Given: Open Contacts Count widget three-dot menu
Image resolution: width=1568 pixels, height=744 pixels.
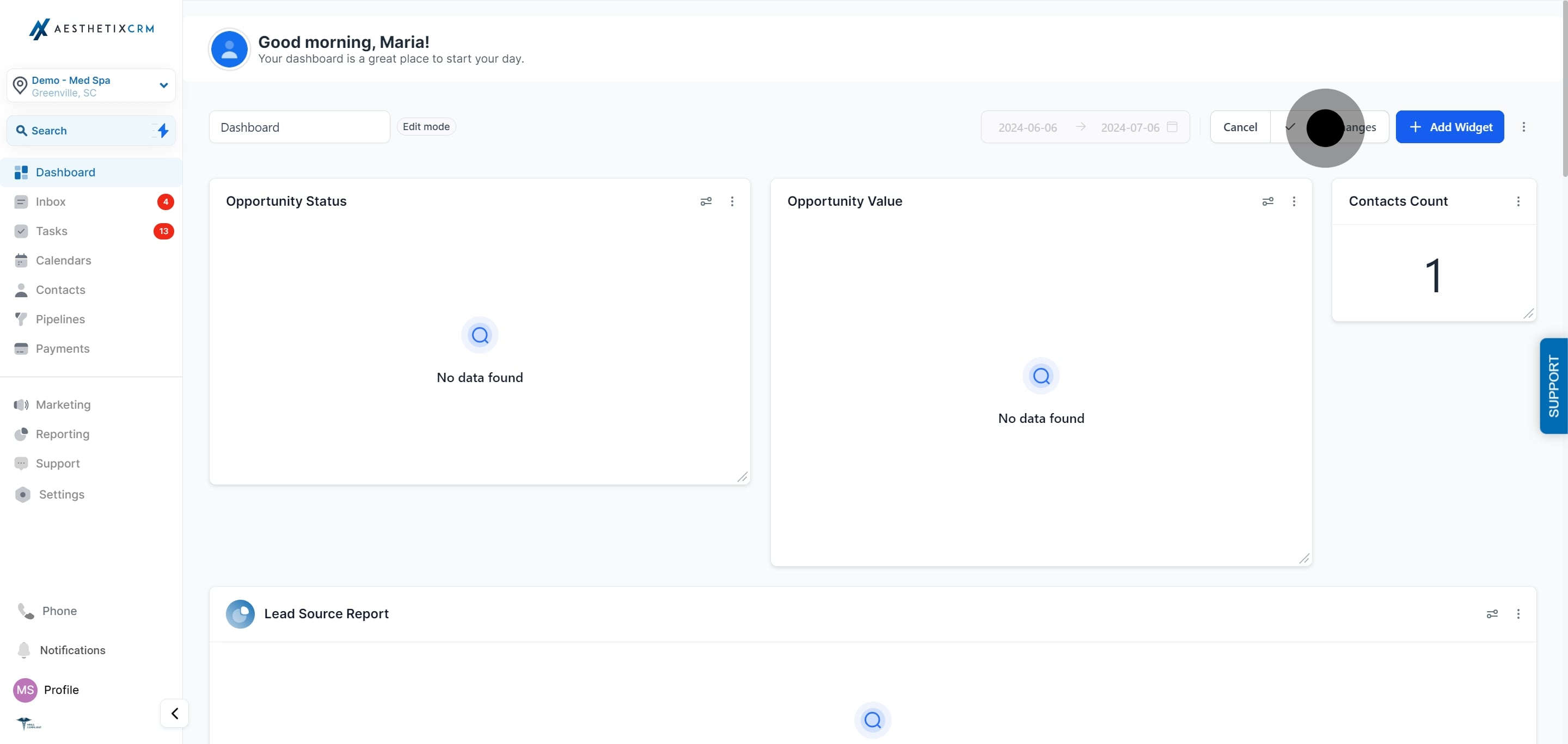Looking at the screenshot, I should point(1518,201).
